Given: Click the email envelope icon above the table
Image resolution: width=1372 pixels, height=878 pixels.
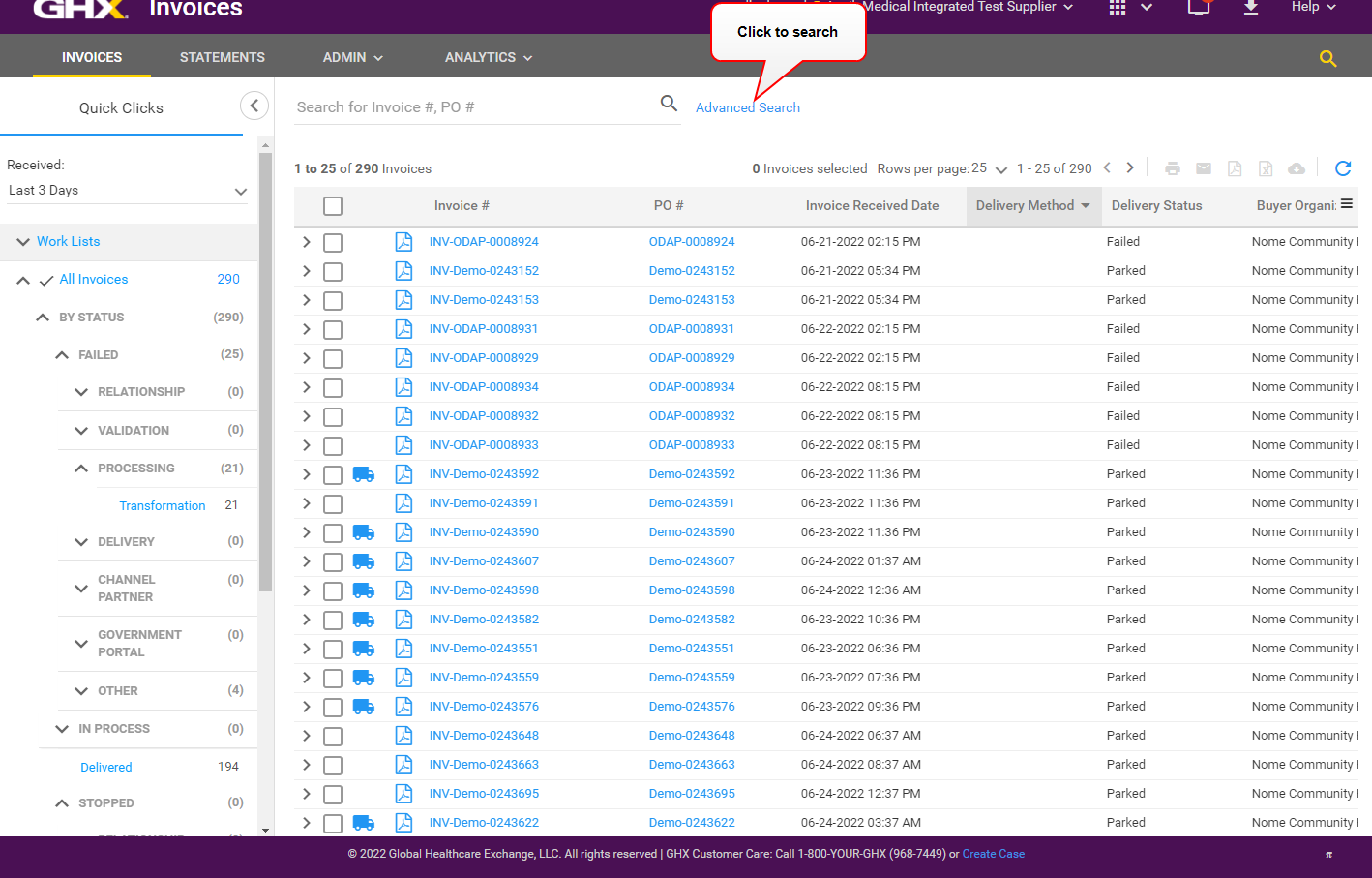Looking at the screenshot, I should pyautogui.click(x=1204, y=168).
